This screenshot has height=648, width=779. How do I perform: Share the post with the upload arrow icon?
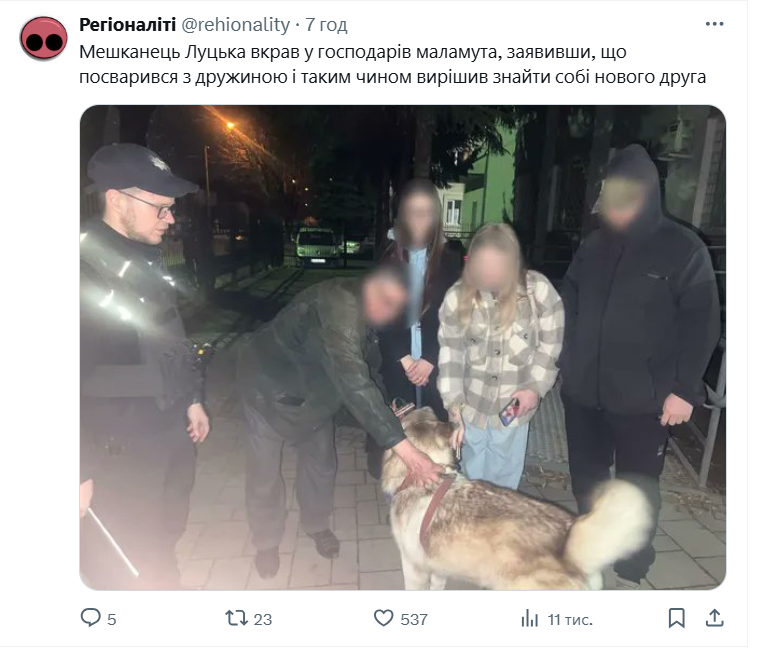point(714,618)
